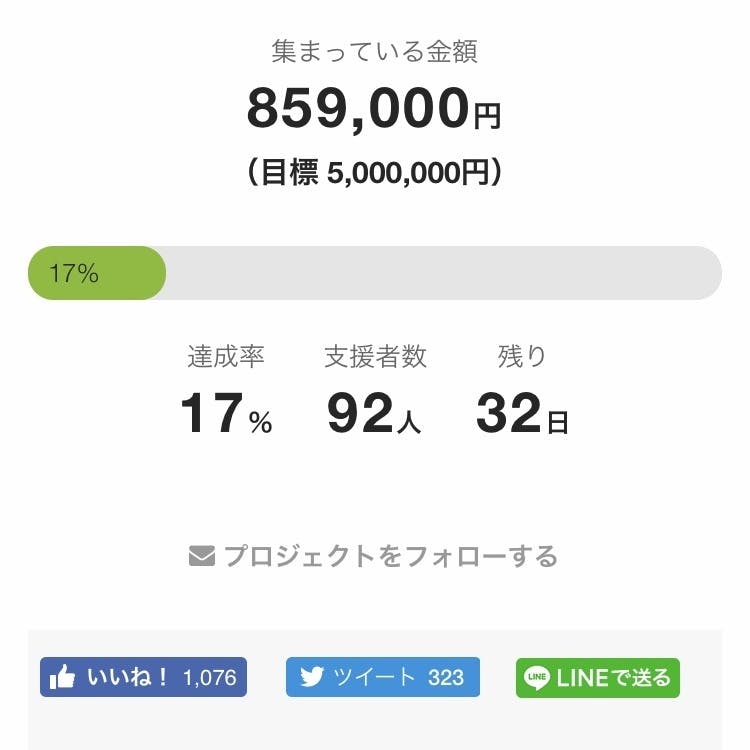This screenshot has height=750, width=750.
Task: Click the tweet count 323
Action: coord(446,678)
